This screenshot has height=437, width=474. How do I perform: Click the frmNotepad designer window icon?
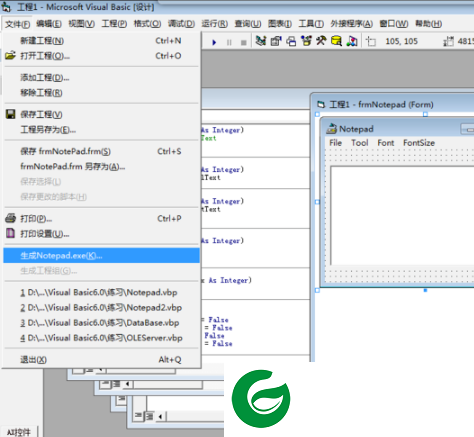[321, 105]
